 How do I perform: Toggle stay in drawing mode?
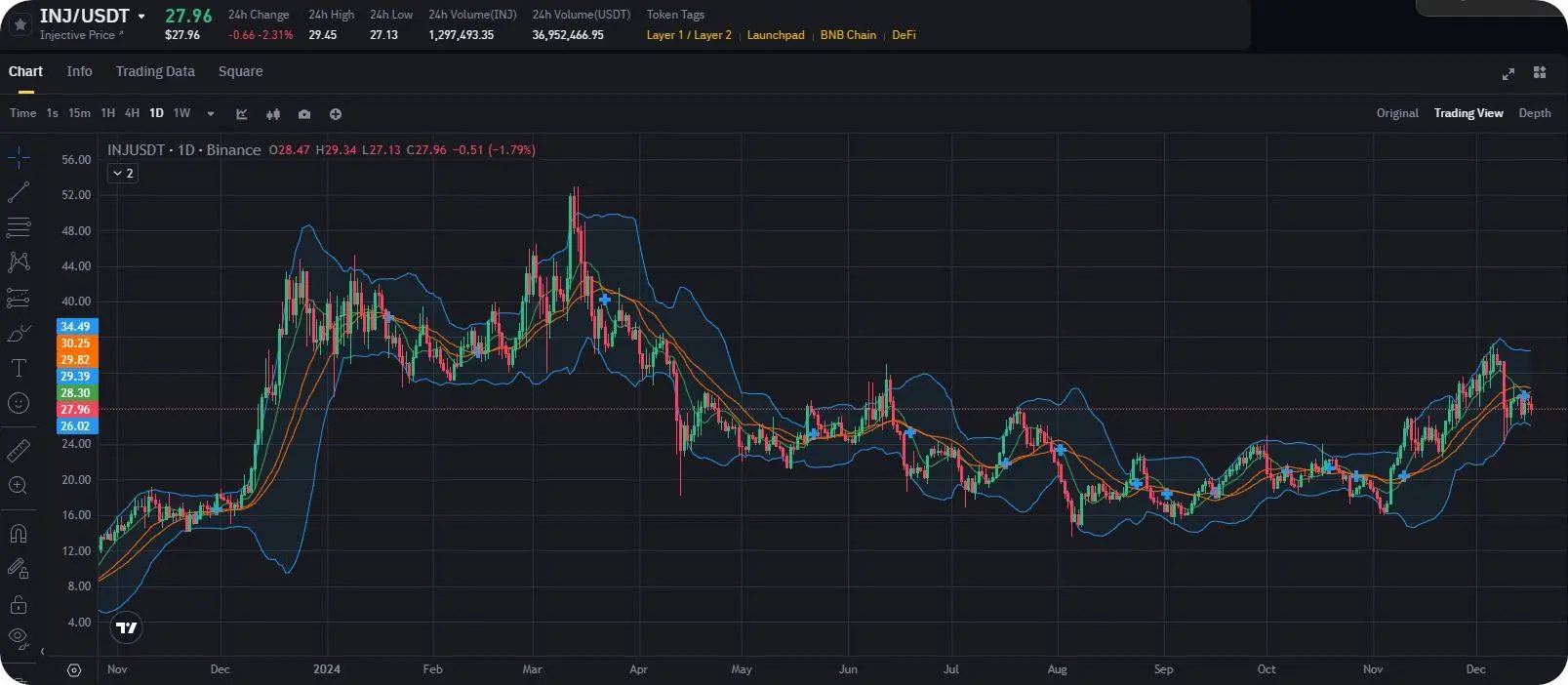point(19,569)
